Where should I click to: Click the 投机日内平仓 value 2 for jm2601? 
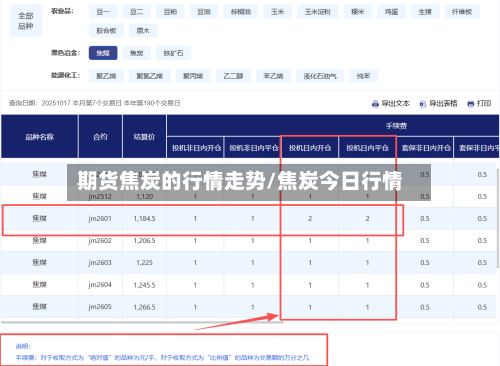(367, 219)
